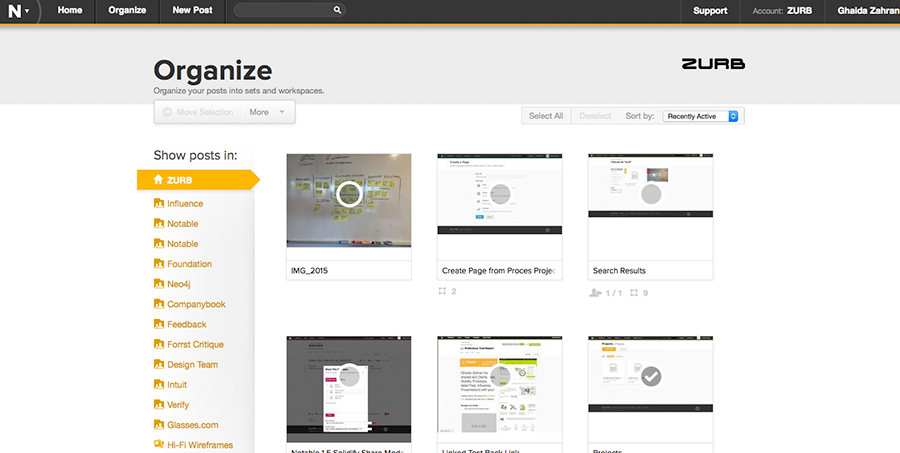
Task: Toggle selection circle on Create Page thumbnail
Action: click(x=500, y=194)
